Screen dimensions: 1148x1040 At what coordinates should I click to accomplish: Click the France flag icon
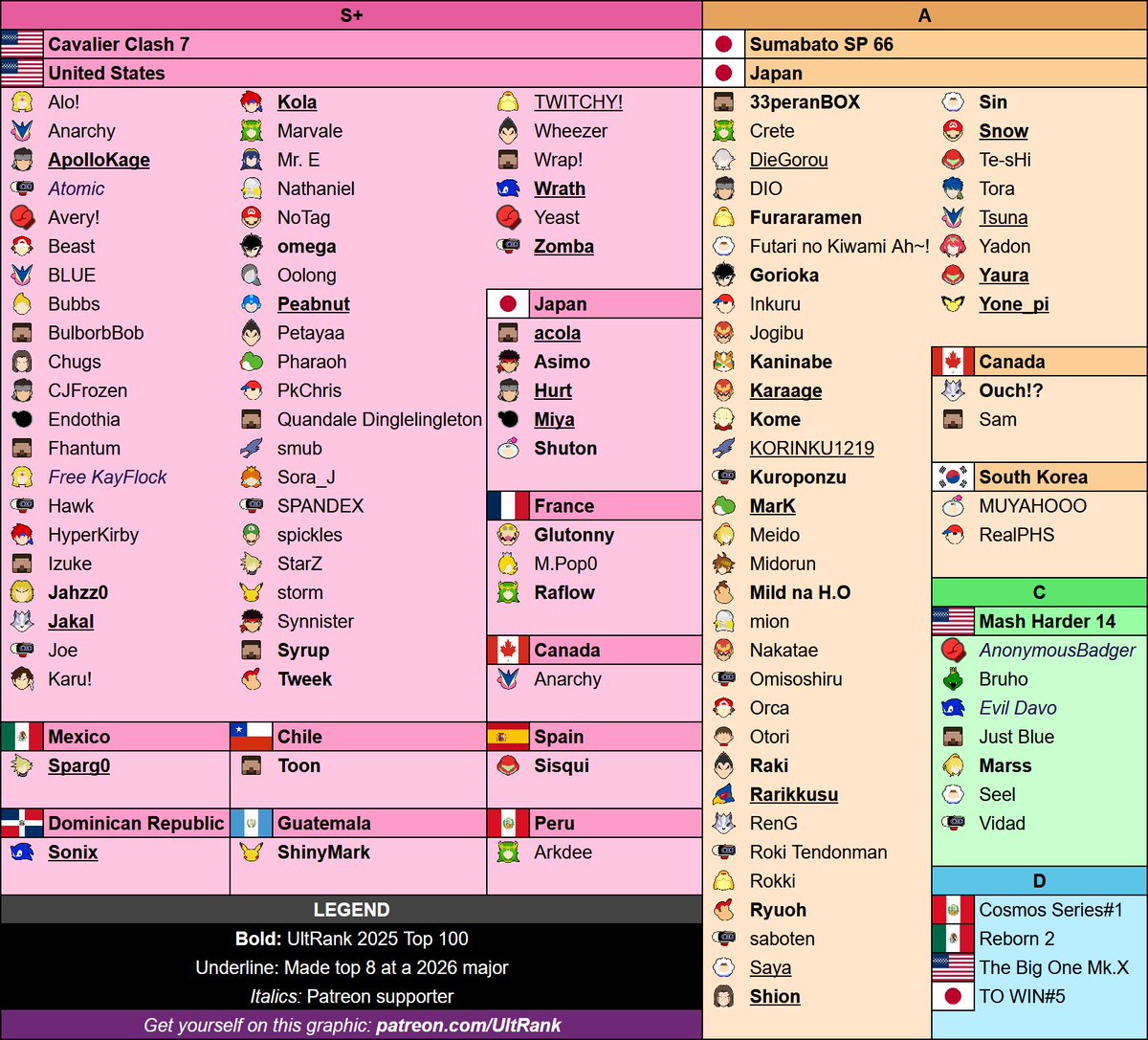tap(508, 506)
